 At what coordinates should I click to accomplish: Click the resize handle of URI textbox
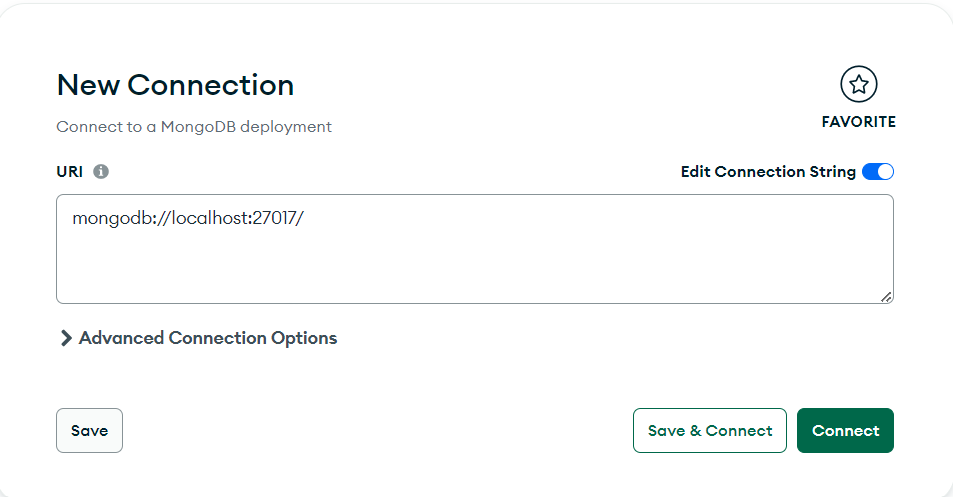pyautogui.click(x=887, y=296)
